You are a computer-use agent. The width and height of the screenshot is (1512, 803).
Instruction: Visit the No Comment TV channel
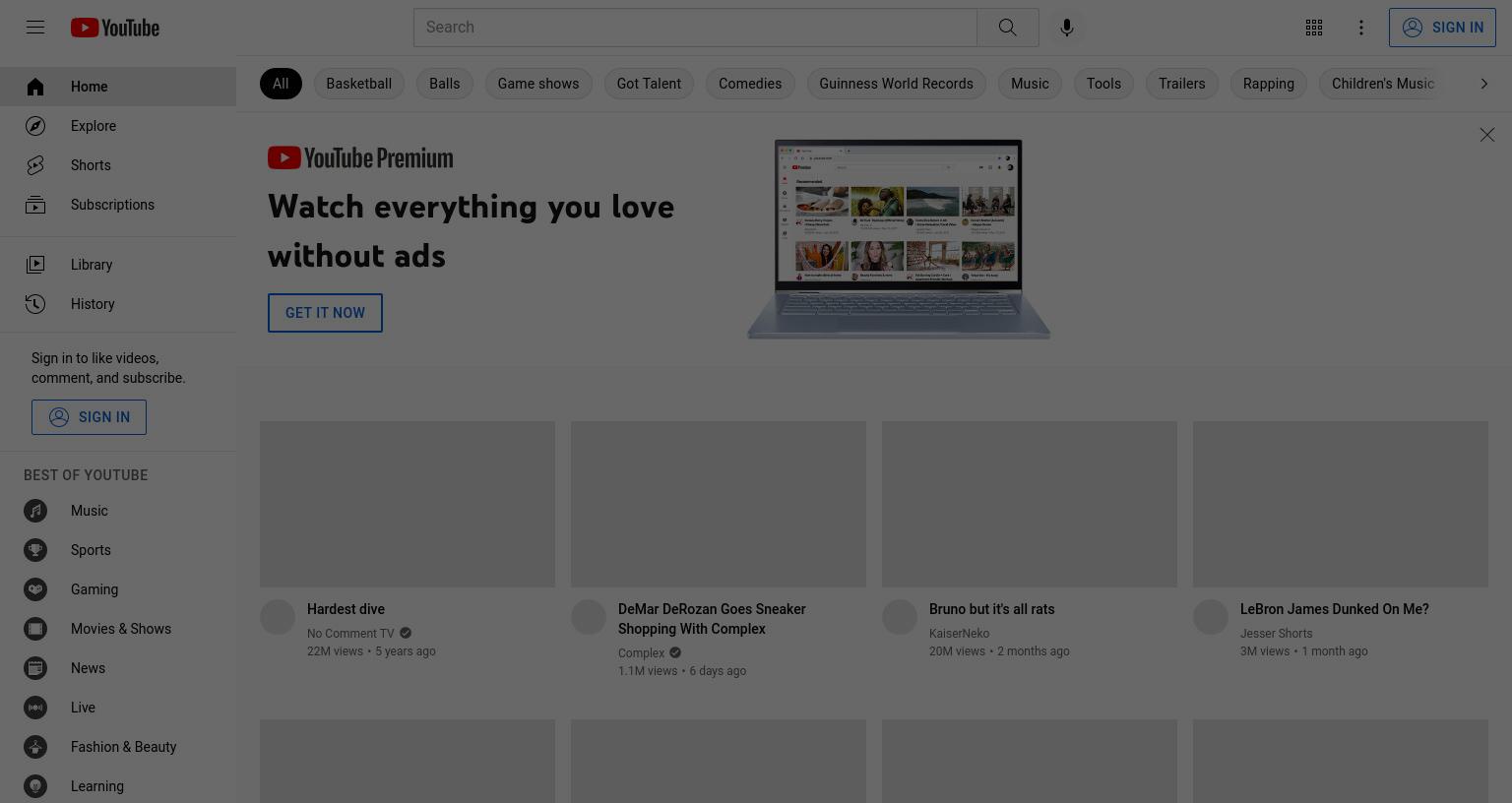[x=350, y=634]
